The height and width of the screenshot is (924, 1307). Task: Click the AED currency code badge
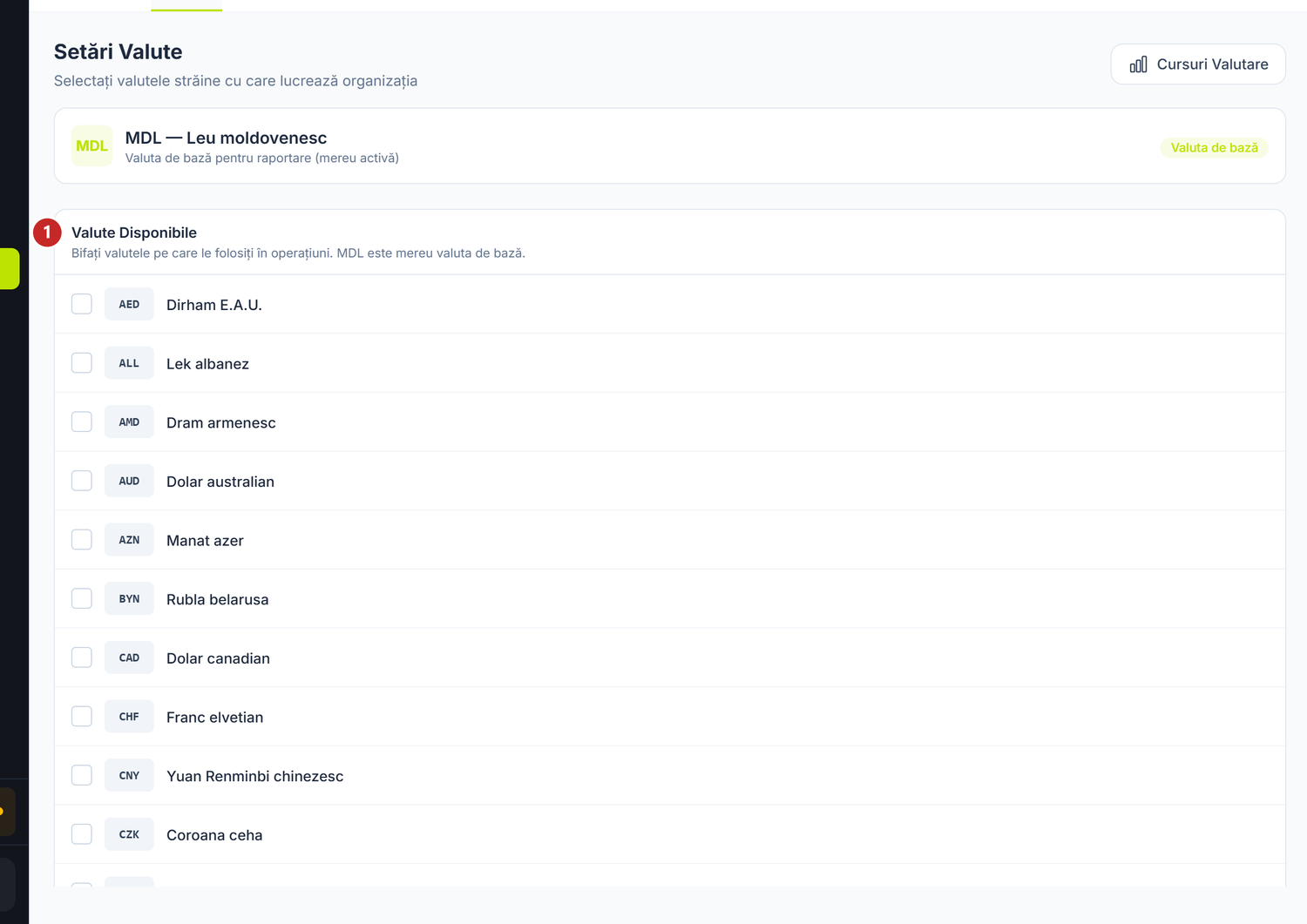129,304
